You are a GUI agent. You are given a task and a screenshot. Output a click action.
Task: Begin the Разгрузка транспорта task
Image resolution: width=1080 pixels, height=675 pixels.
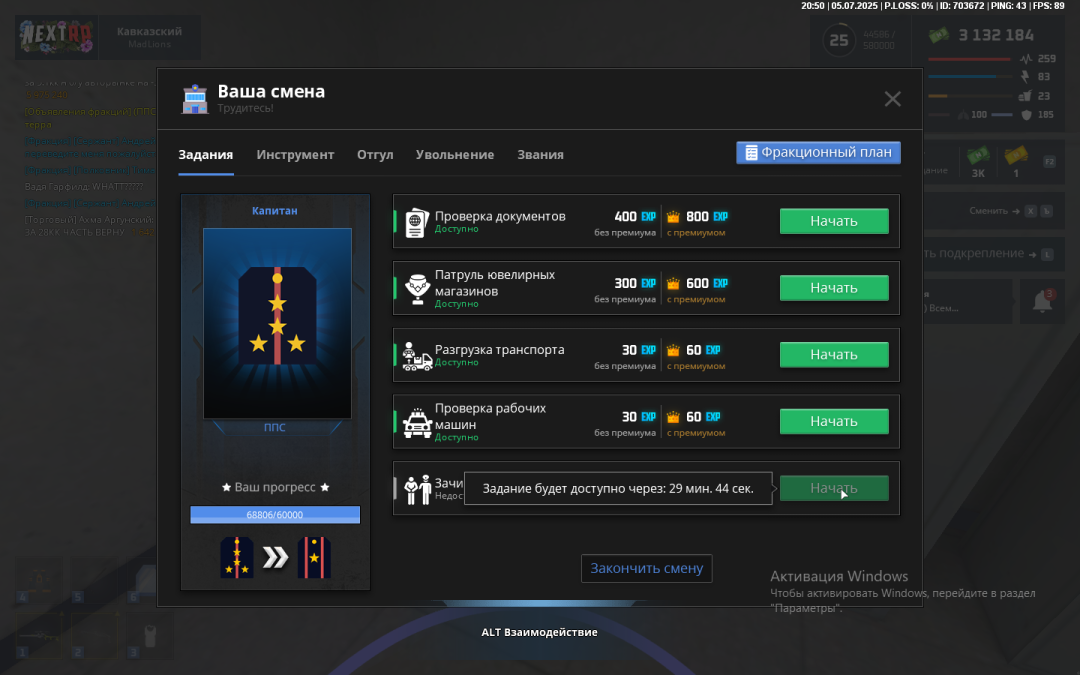pyautogui.click(x=834, y=355)
